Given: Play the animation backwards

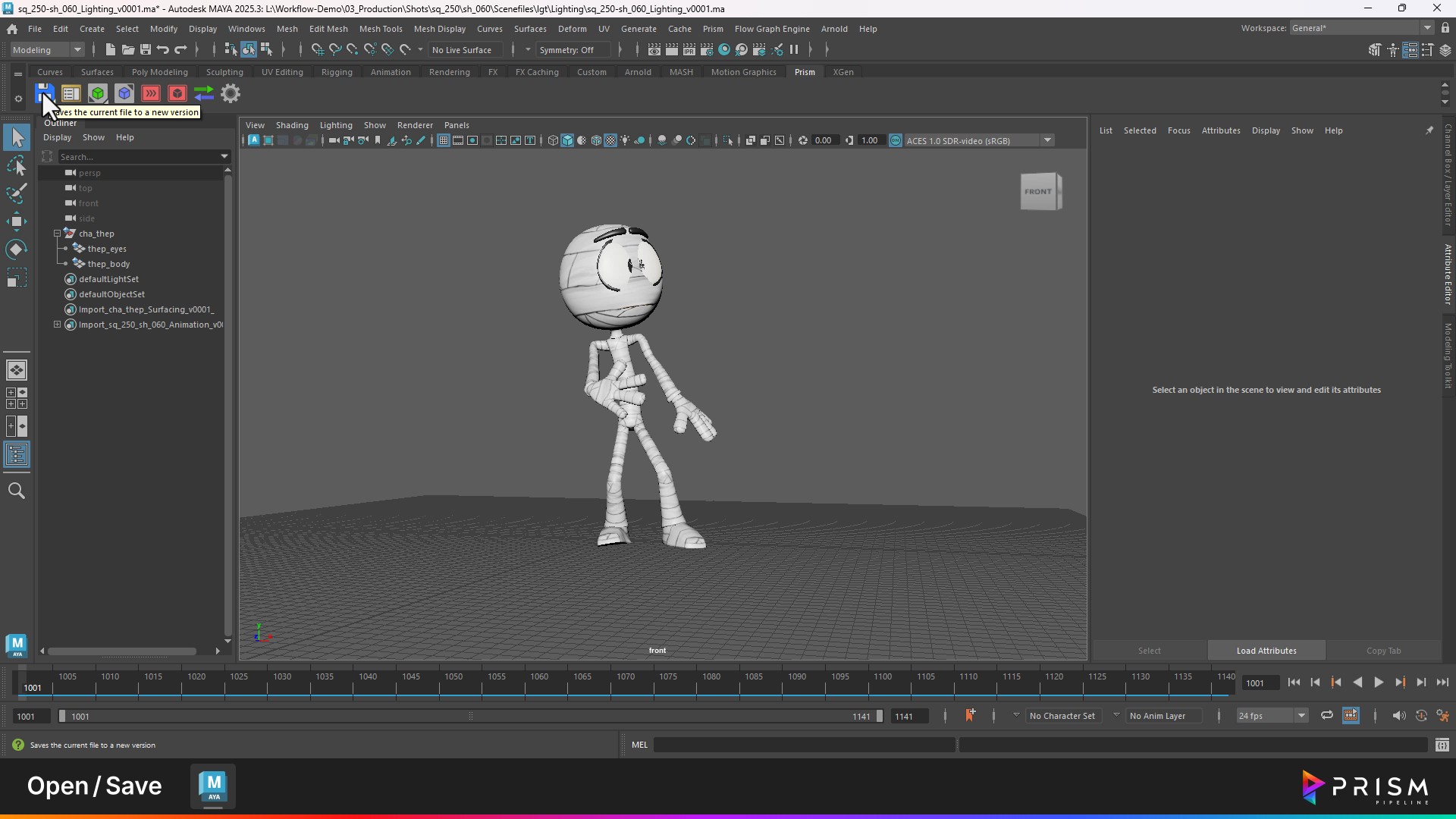Looking at the screenshot, I should [x=1357, y=682].
